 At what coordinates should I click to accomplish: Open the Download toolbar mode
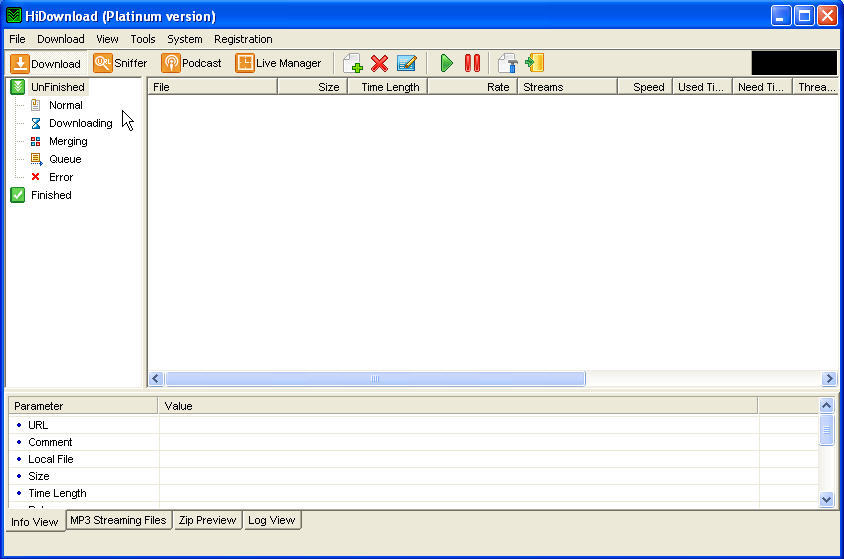(x=46, y=63)
